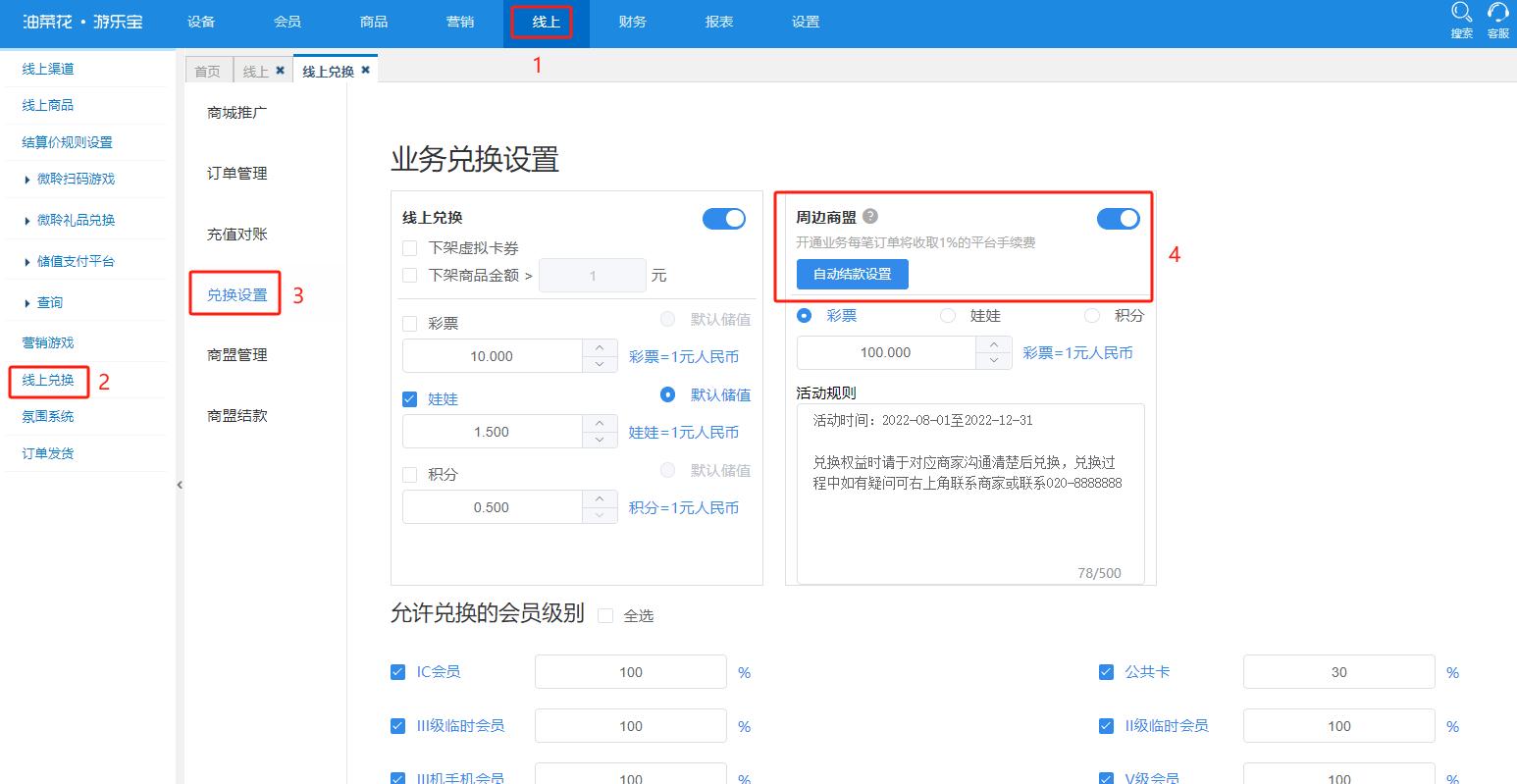Open 充值对账 in the submenu
This screenshot has height=784, width=1517.
pyautogui.click(x=237, y=235)
